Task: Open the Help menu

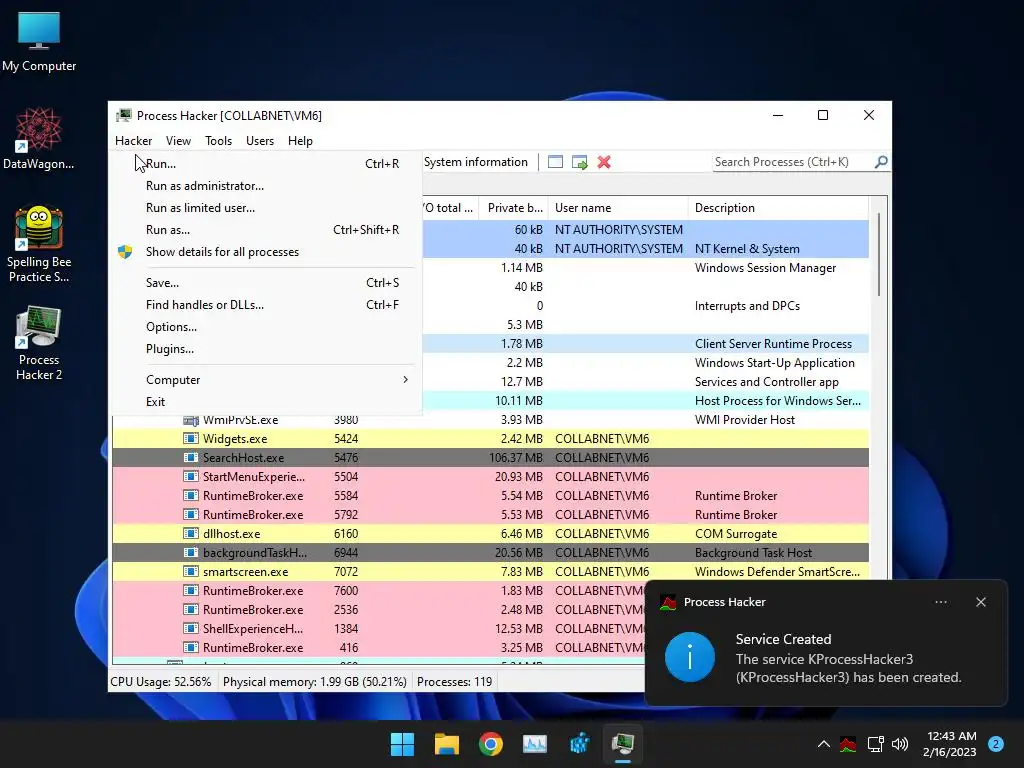Action: [300, 141]
